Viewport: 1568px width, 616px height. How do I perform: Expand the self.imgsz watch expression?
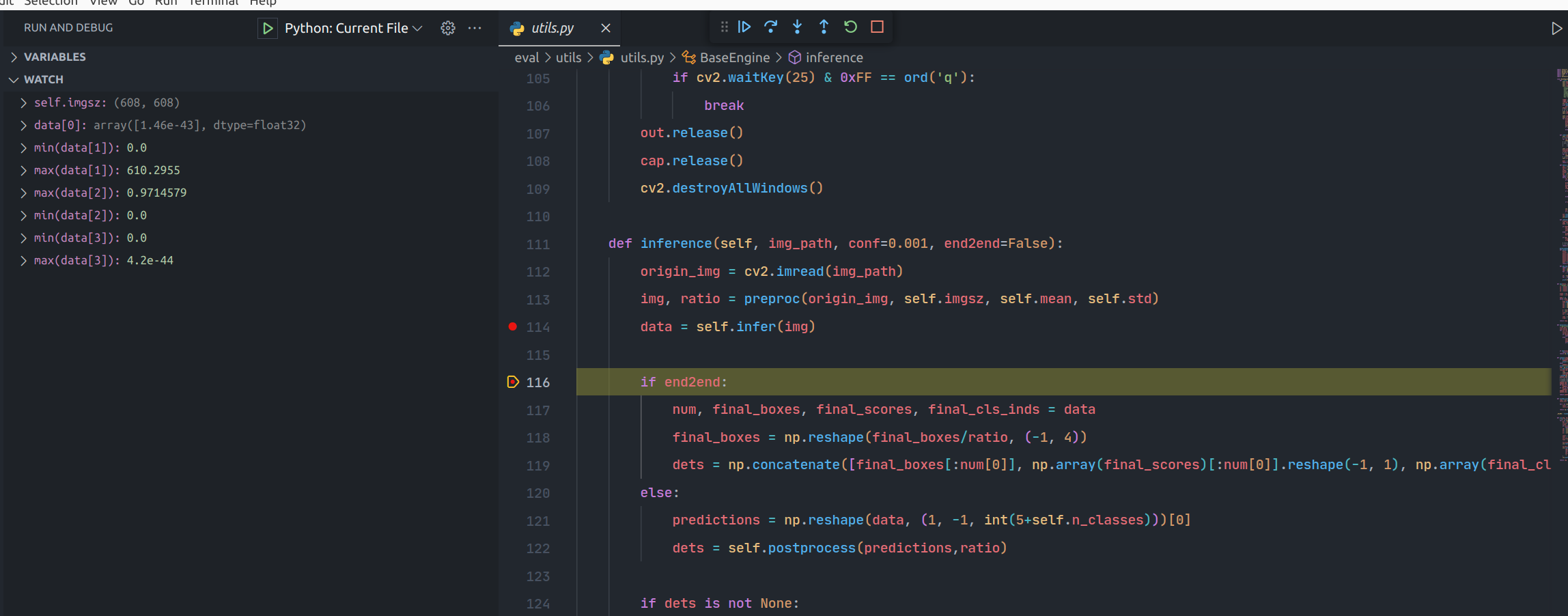(24, 102)
